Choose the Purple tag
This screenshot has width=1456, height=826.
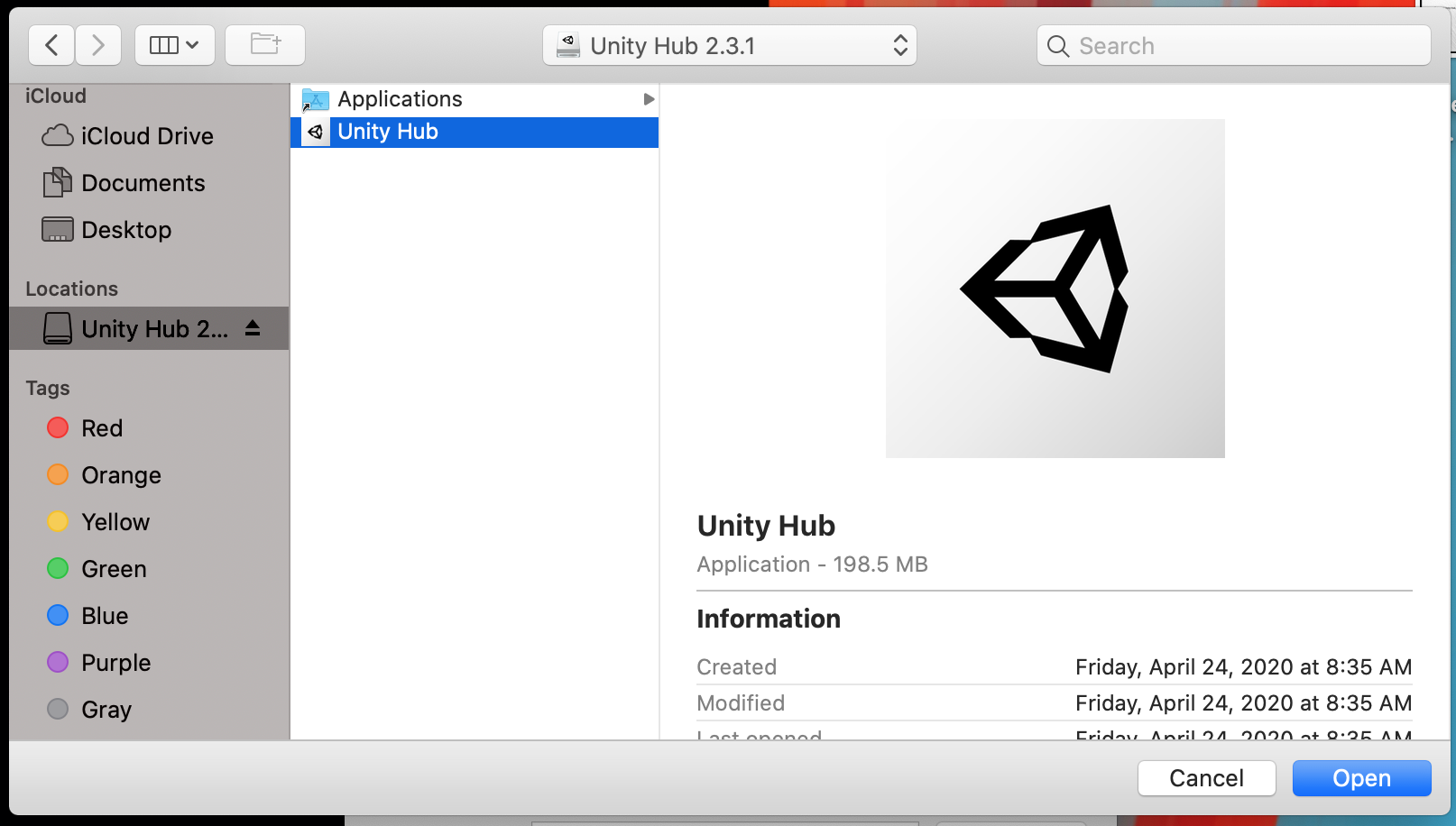99,663
